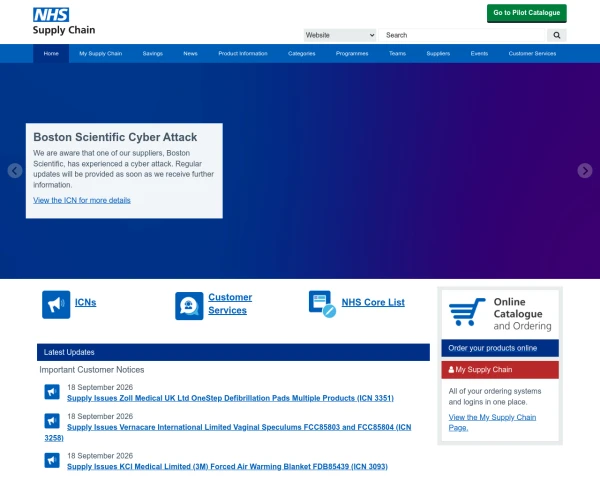This screenshot has width=600, height=480.
Task: Click megaphone icon beside Zoll Medical notice
Action: (x=52, y=392)
